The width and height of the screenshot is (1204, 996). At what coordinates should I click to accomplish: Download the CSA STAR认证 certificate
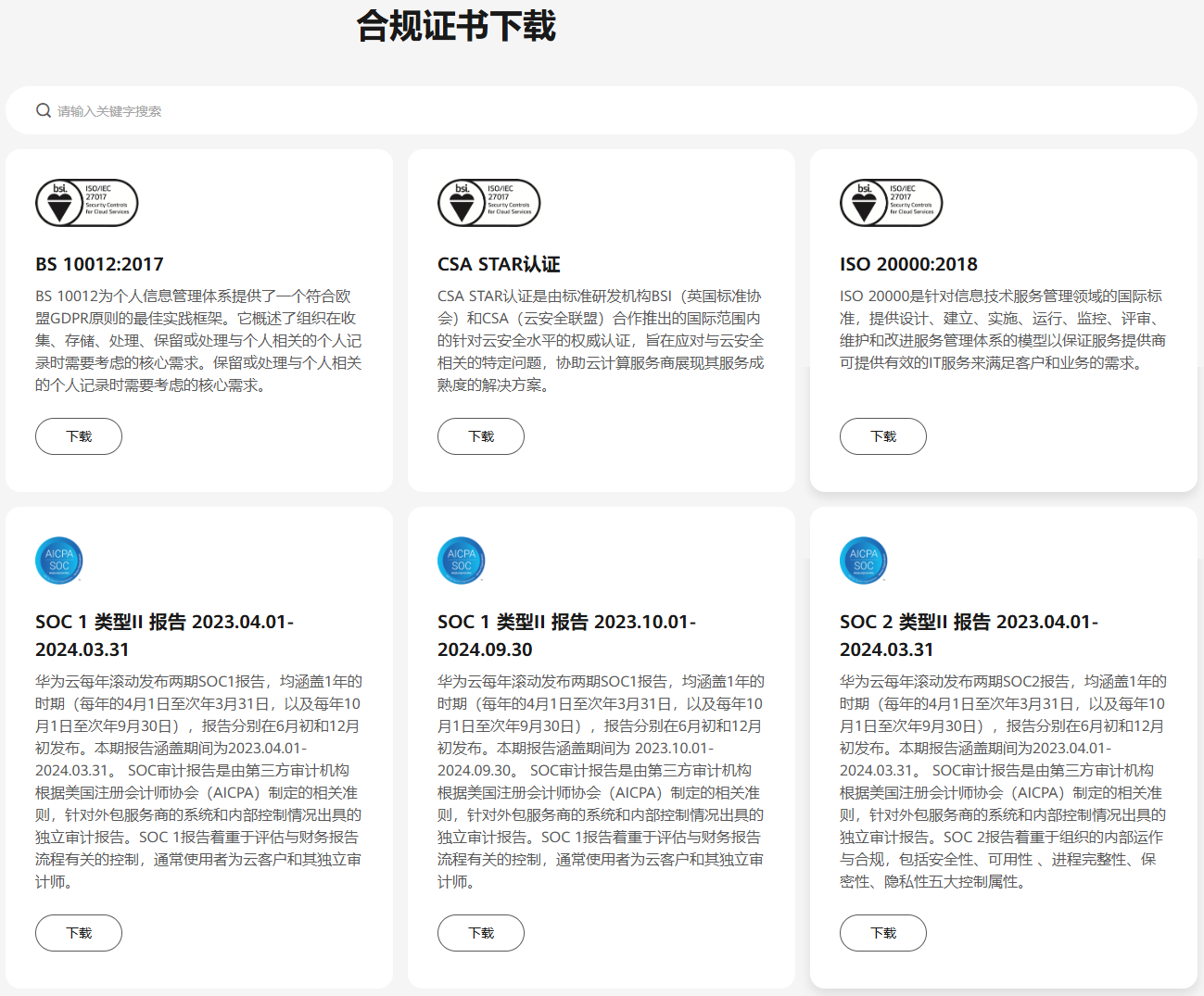tap(481, 436)
